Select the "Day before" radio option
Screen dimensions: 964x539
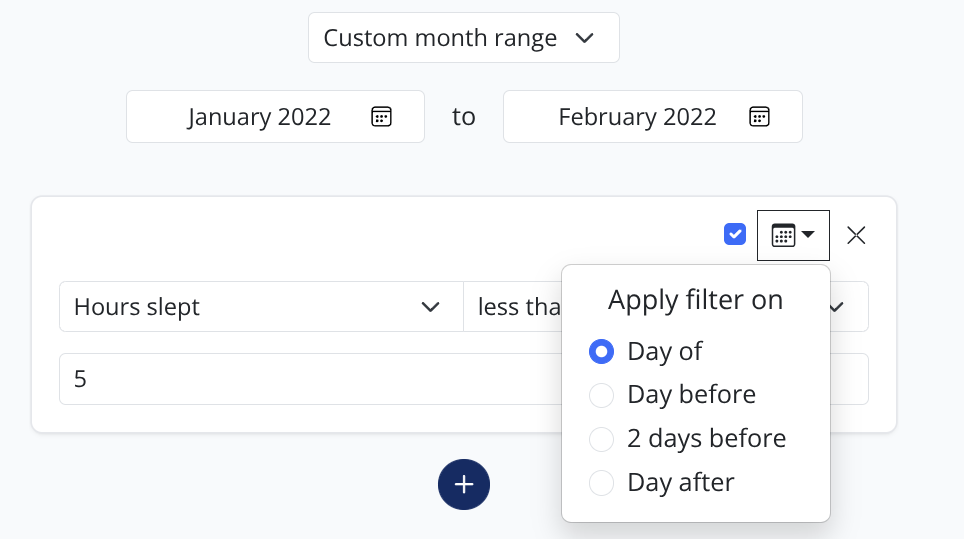coord(601,395)
